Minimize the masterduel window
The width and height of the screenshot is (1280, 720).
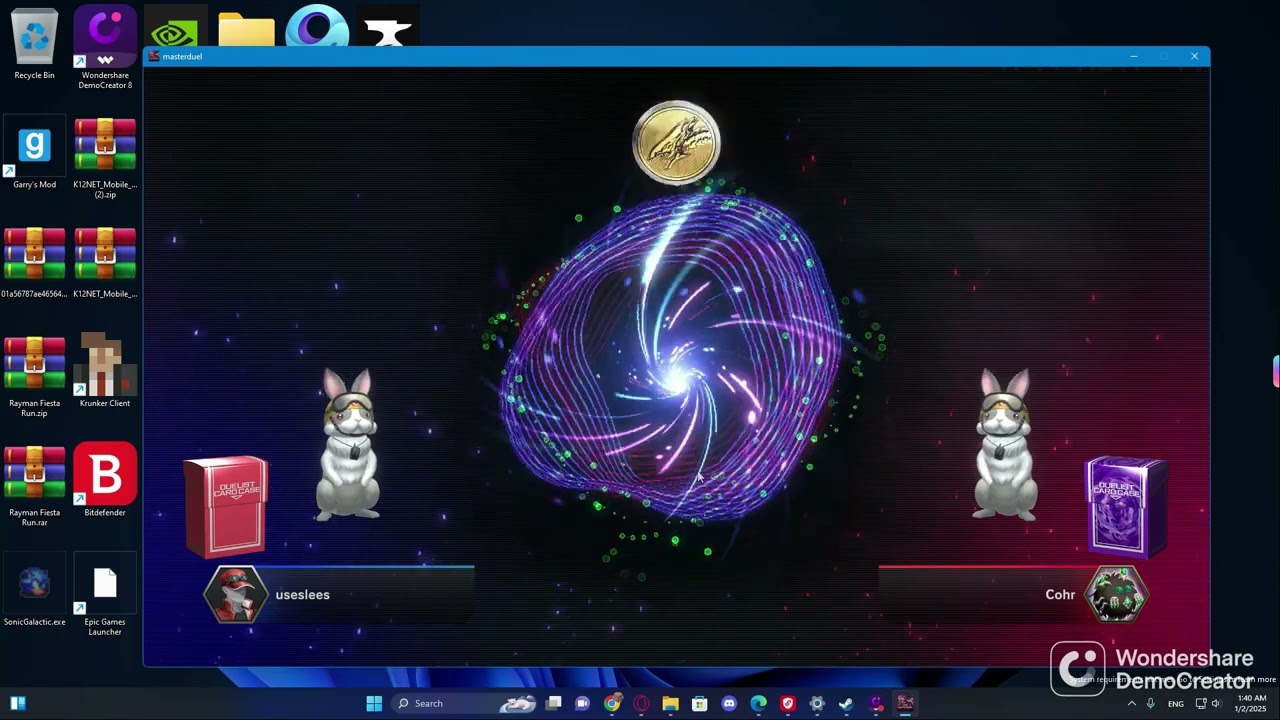coord(1134,56)
